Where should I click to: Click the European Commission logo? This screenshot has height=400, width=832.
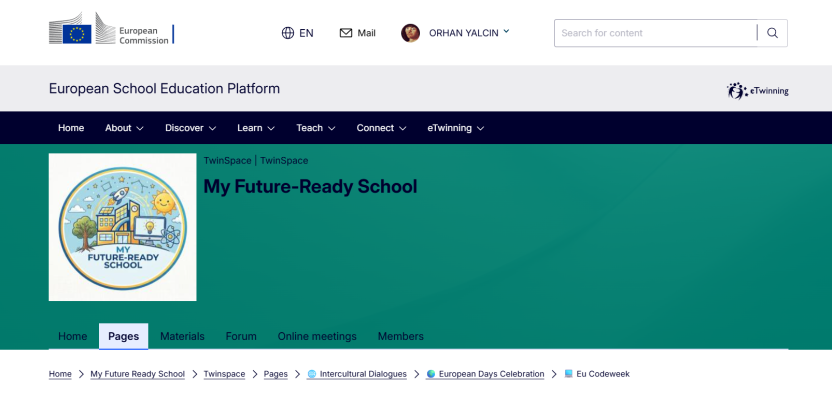point(111,29)
